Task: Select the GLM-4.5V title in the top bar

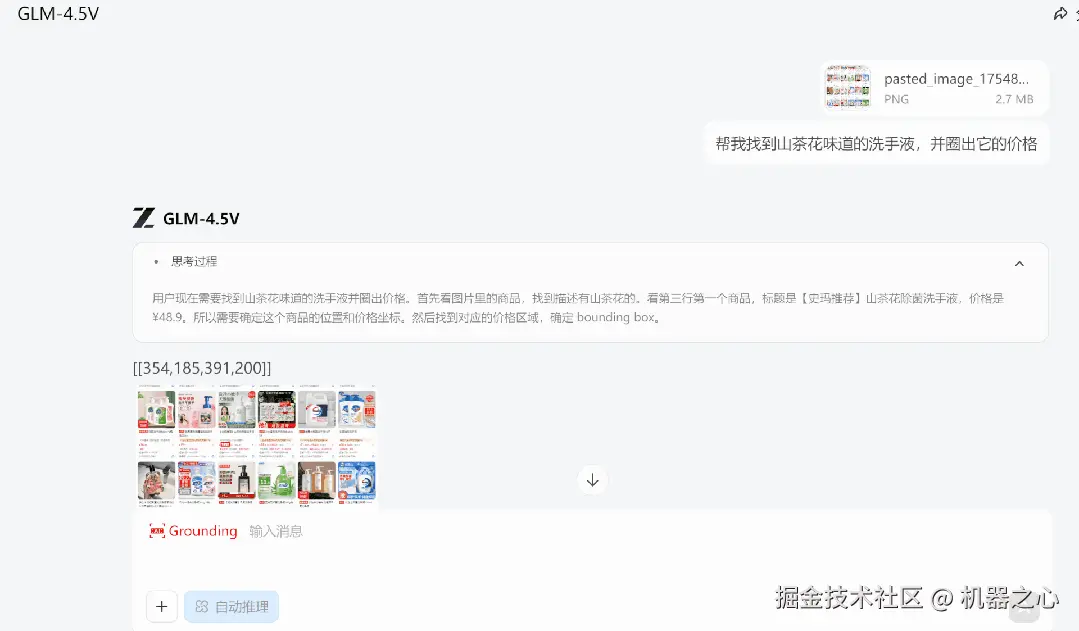Action: point(56,14)
